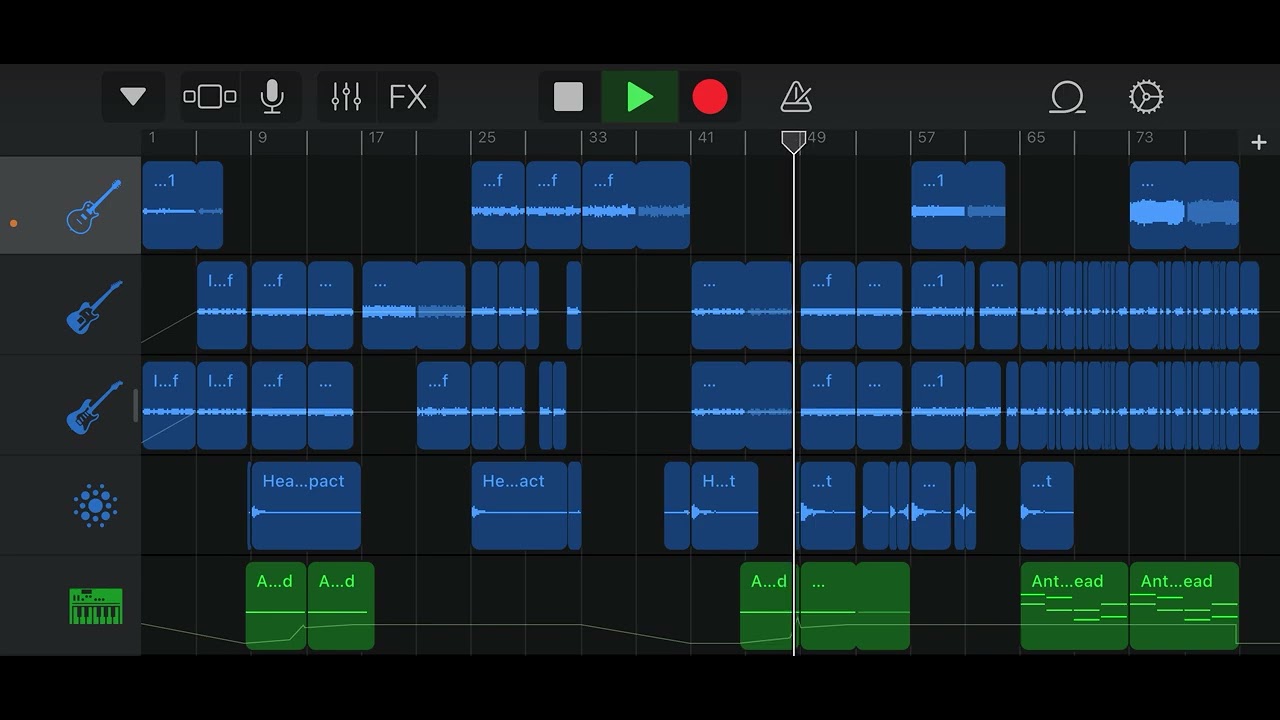Tap bar 33 on the timeline ruler
The width and height of the screenshot is (1280, 720).
598,137
